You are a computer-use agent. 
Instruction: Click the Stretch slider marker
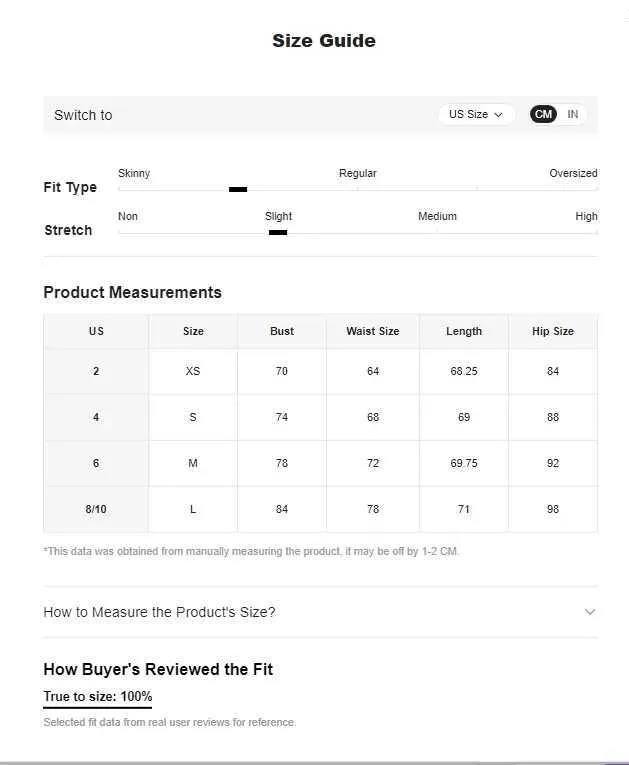click(x=278, y=232)
